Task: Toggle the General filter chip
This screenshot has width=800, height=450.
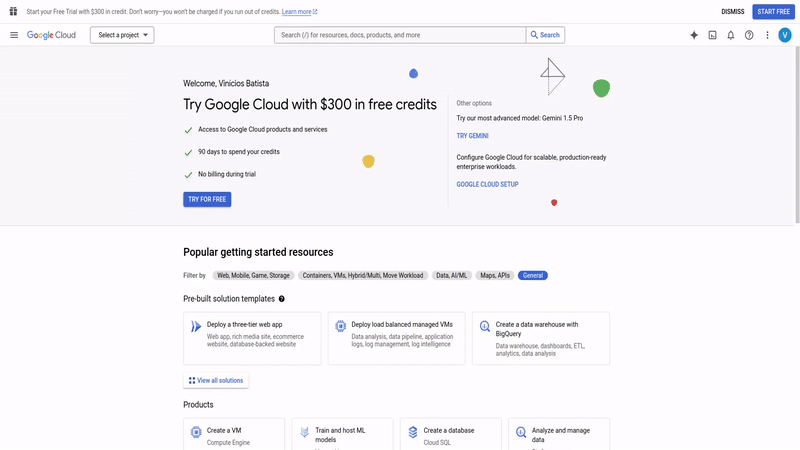Action: [x=533, y=276]
